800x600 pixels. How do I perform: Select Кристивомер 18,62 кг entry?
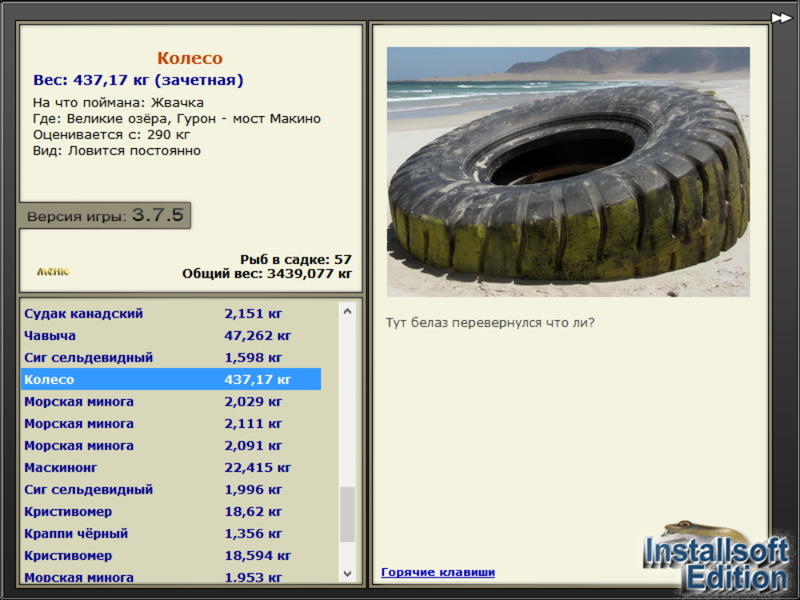pos(171,511)
